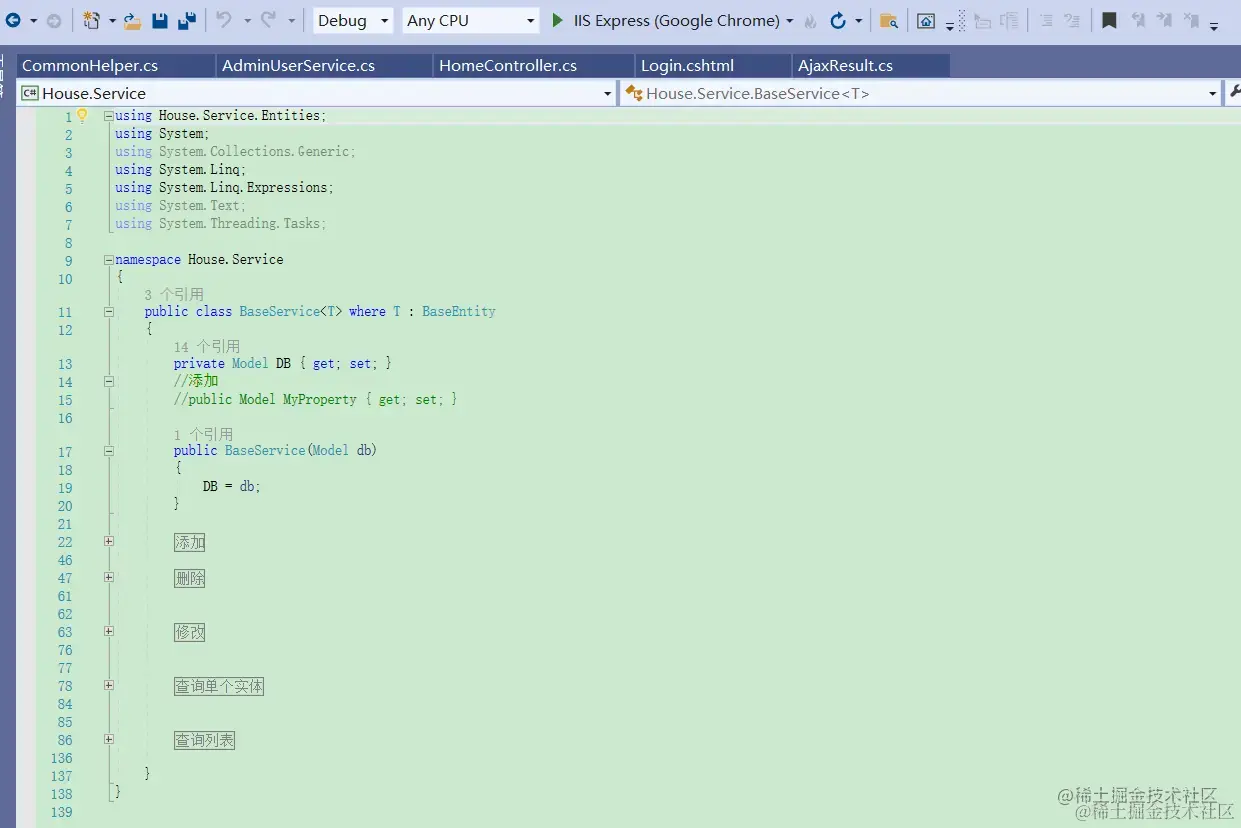Click the Navigate Backward arrow icon

pos(13,20)
